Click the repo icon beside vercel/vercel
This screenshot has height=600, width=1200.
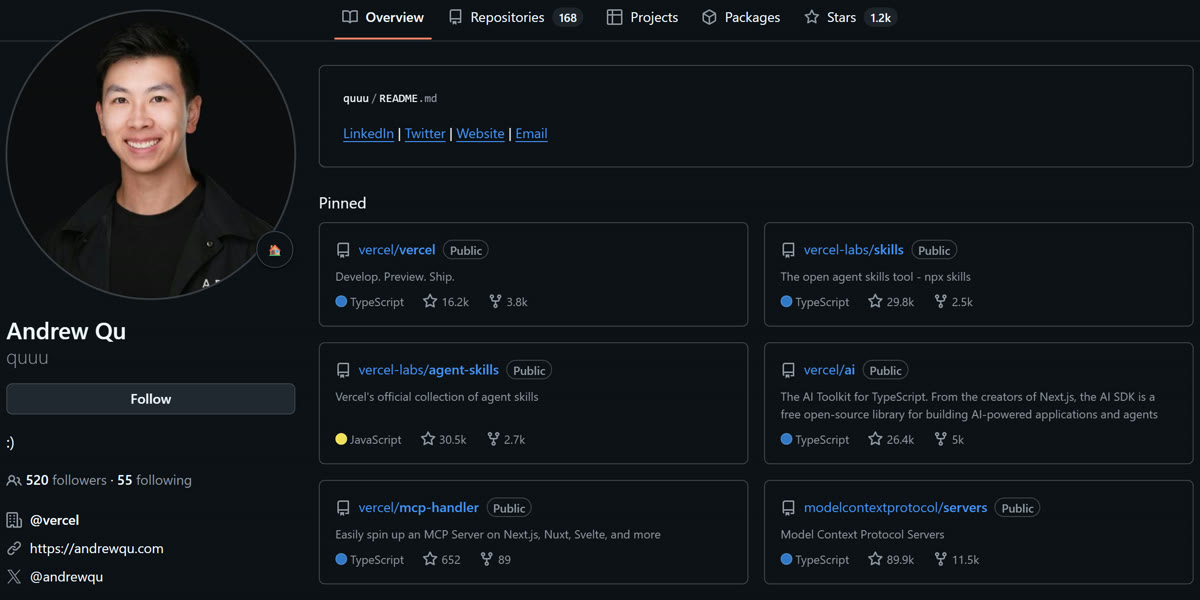coord(343,251)
